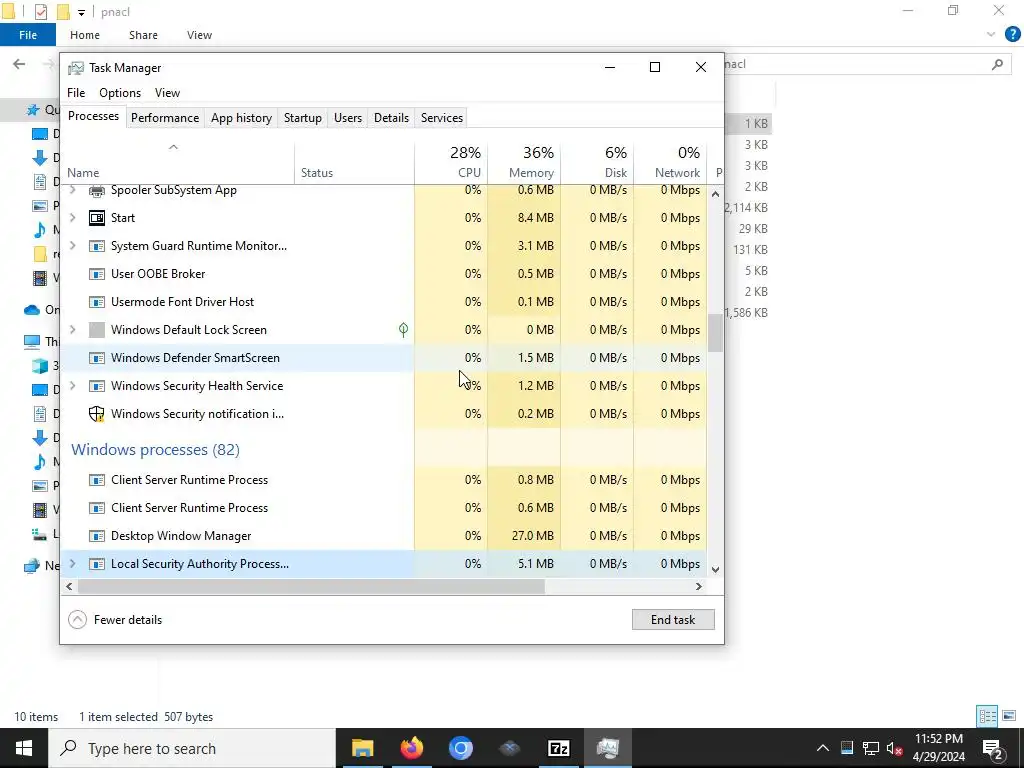
Task: Open the Chromium browser taskbar icon
Action: 460,748
